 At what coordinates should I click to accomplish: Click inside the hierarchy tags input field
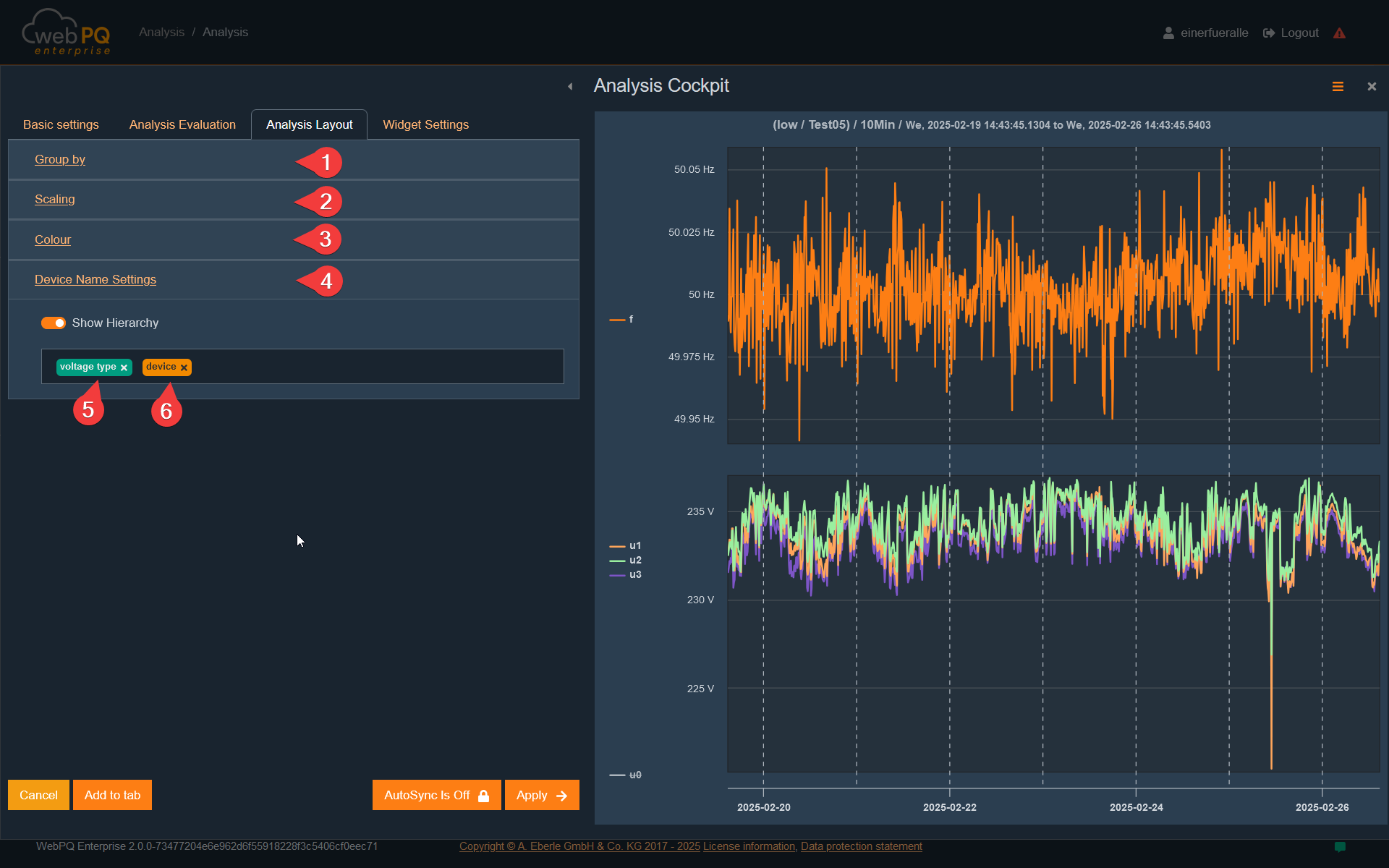click(x=376, y=367)
